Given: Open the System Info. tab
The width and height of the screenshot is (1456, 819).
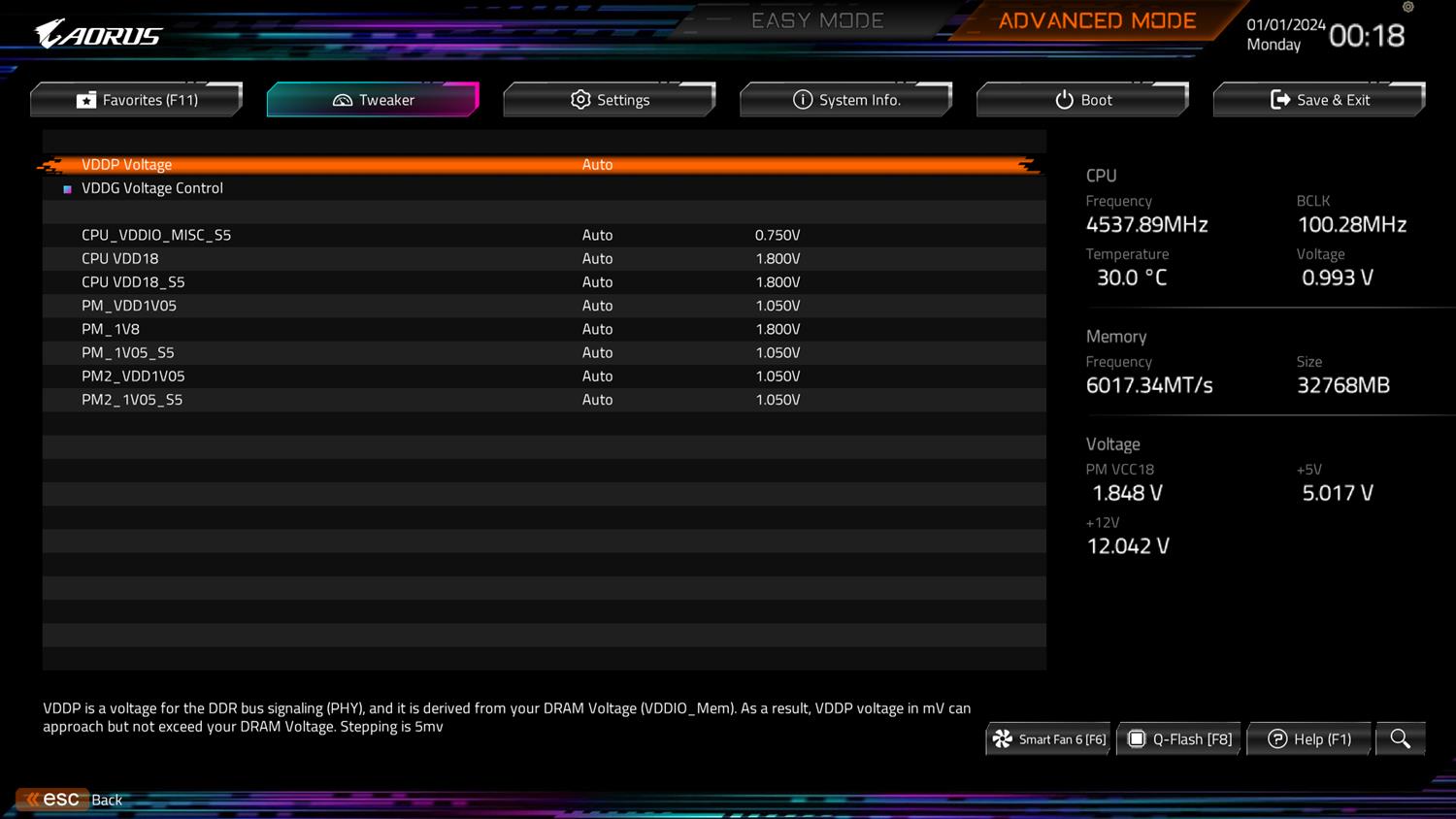Looking at the screenshot, I should 846,100.
